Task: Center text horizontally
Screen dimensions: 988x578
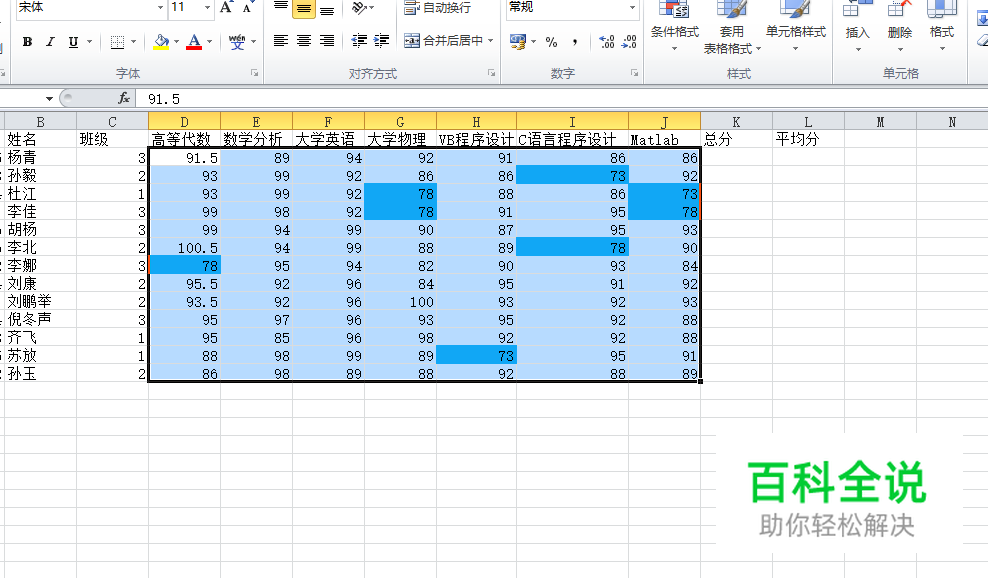Action: point(304,41)
